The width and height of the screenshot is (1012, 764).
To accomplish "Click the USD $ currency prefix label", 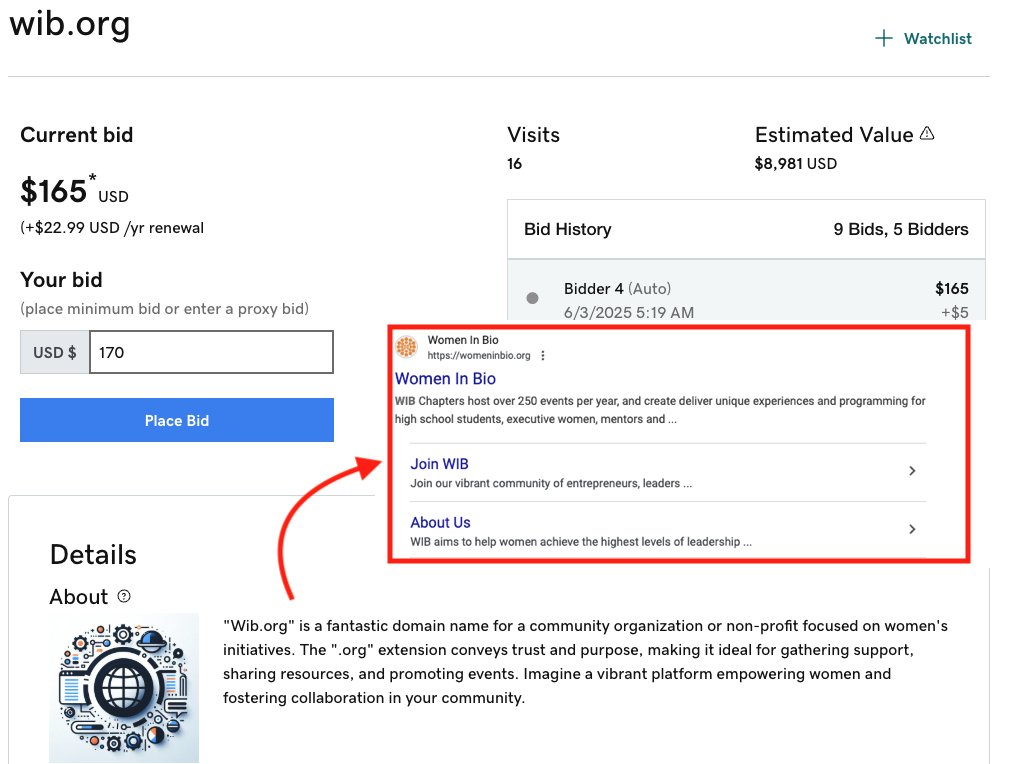I will point(55,352).
